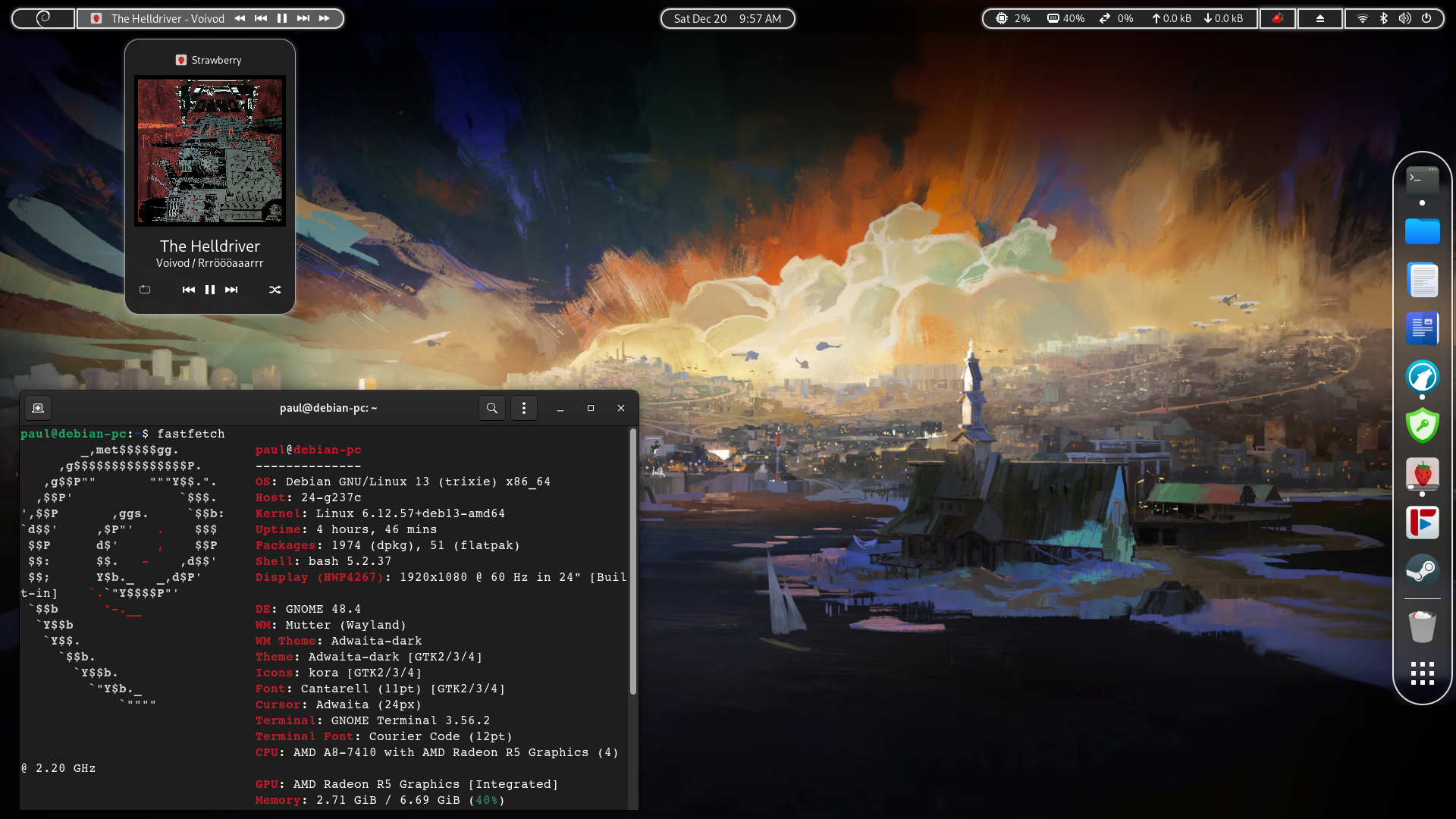Skip to next track in top bar
Image resolution: width=1456 pixels, height=819 pixels.
[303, 18]
